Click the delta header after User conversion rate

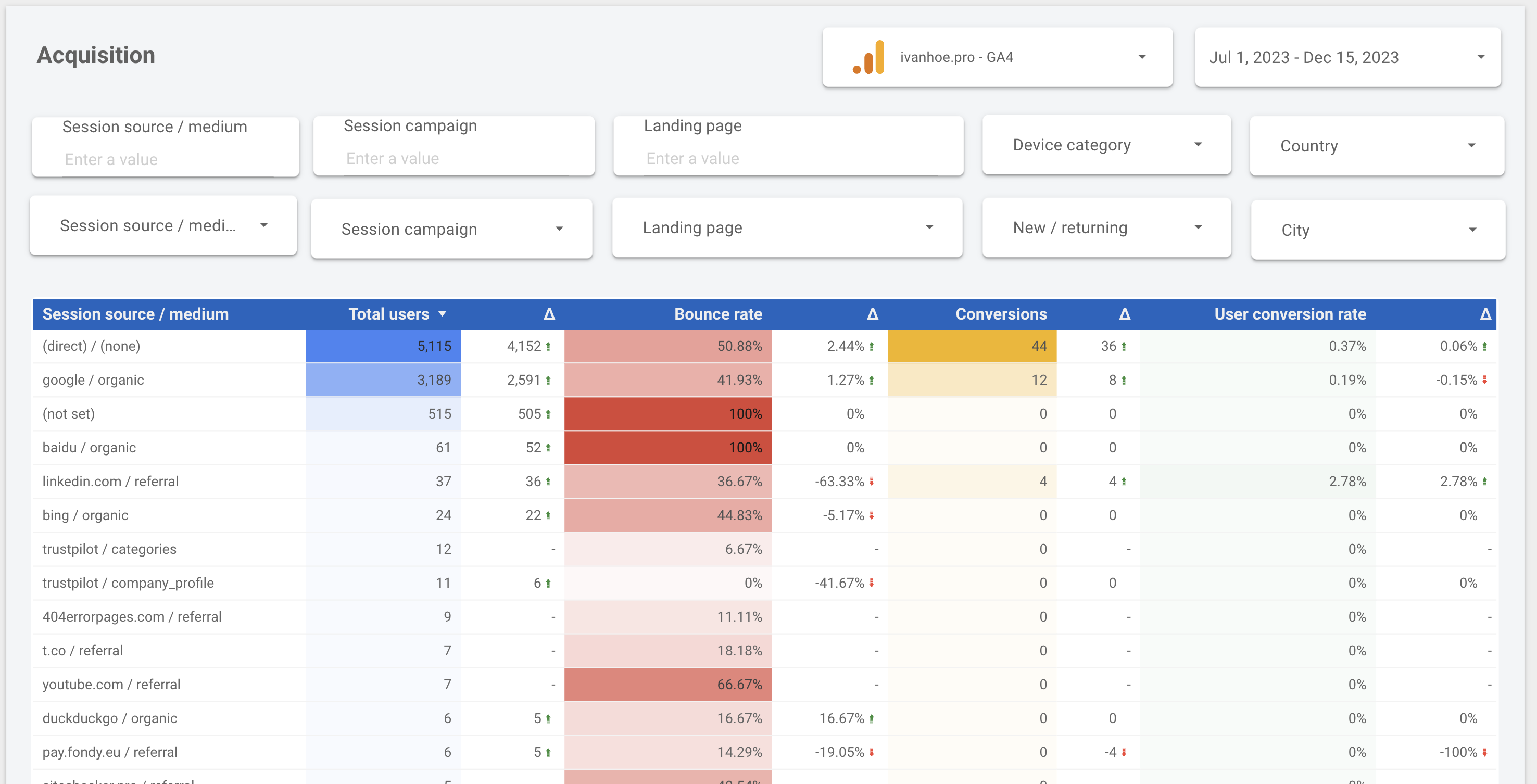pyautogui.click(x=1485, y=314)
